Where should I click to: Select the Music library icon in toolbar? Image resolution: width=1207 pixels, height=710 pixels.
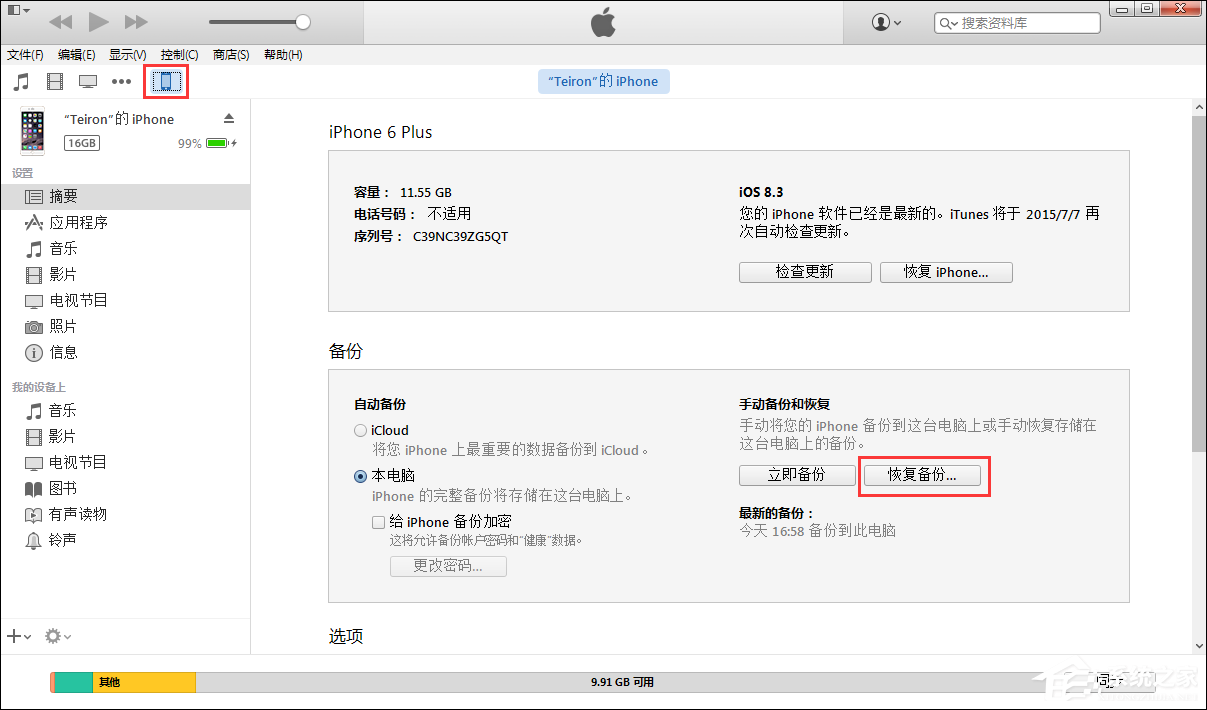pyautogui.click(x=22, y=81)
